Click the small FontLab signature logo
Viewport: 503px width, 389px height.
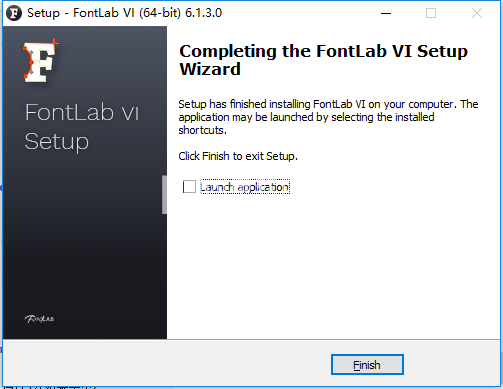pos(39,319)
